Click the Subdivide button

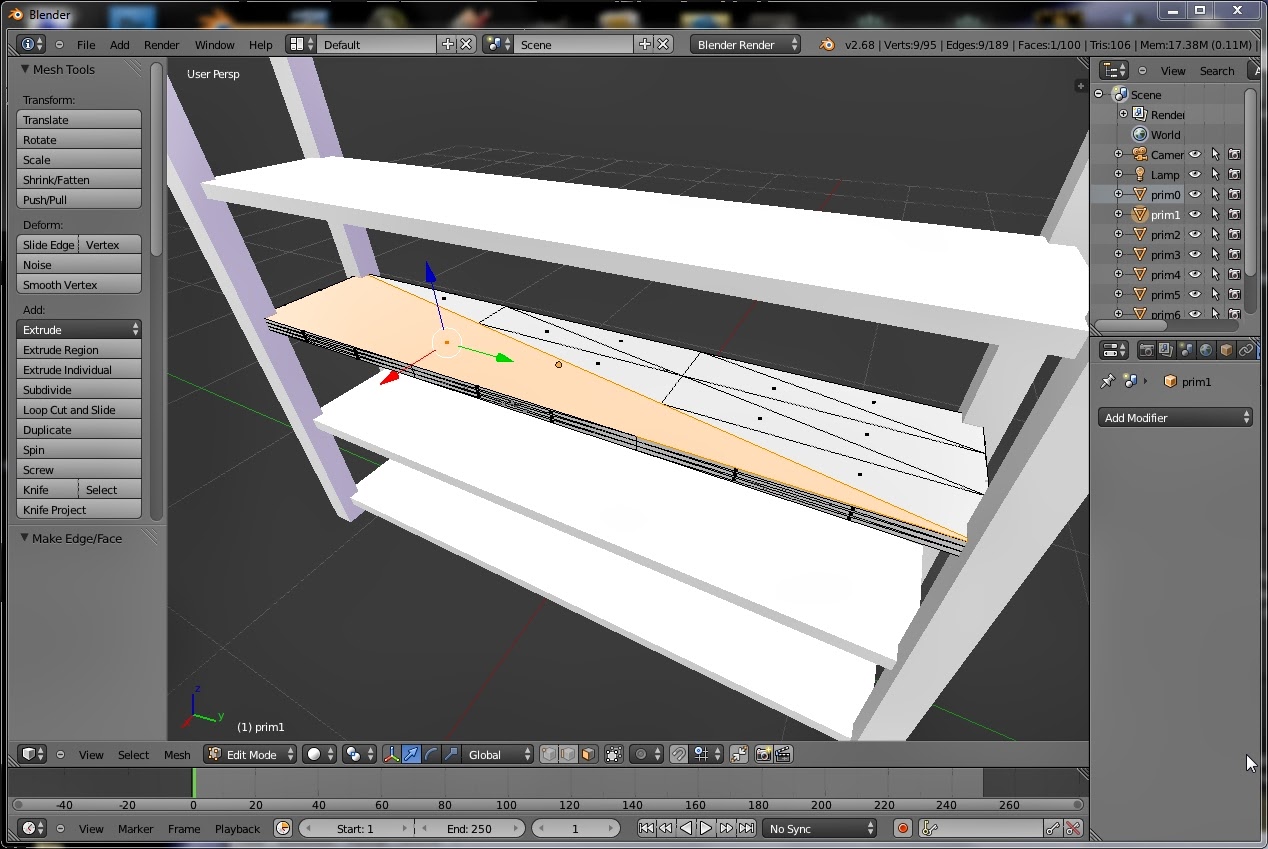(x=79, y=390)
